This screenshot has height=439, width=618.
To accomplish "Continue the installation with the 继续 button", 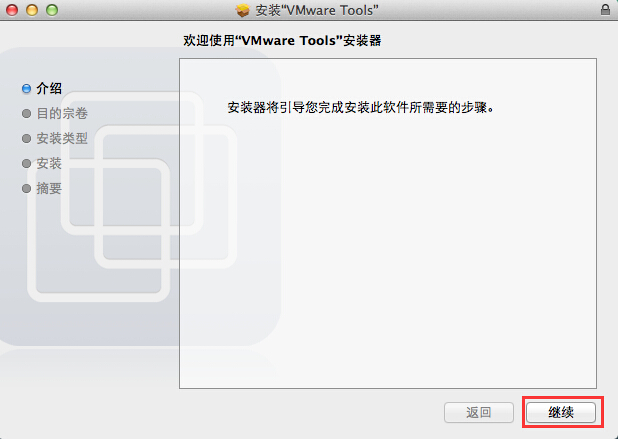I will click(561, 412).
